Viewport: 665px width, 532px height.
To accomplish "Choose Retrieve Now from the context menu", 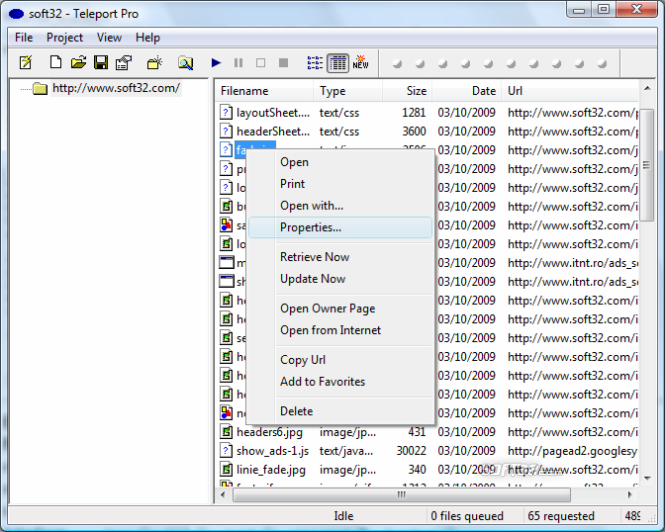I will tap(340, 257).
